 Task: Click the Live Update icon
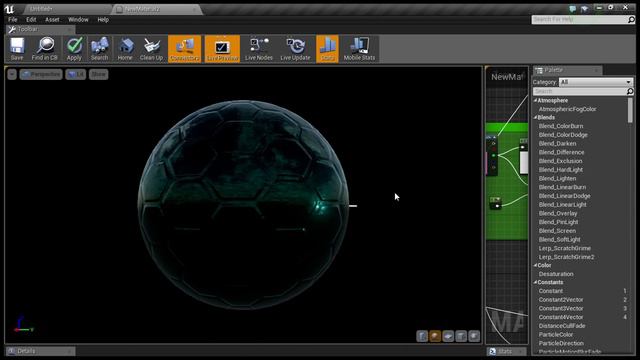[x=295, y=49]
